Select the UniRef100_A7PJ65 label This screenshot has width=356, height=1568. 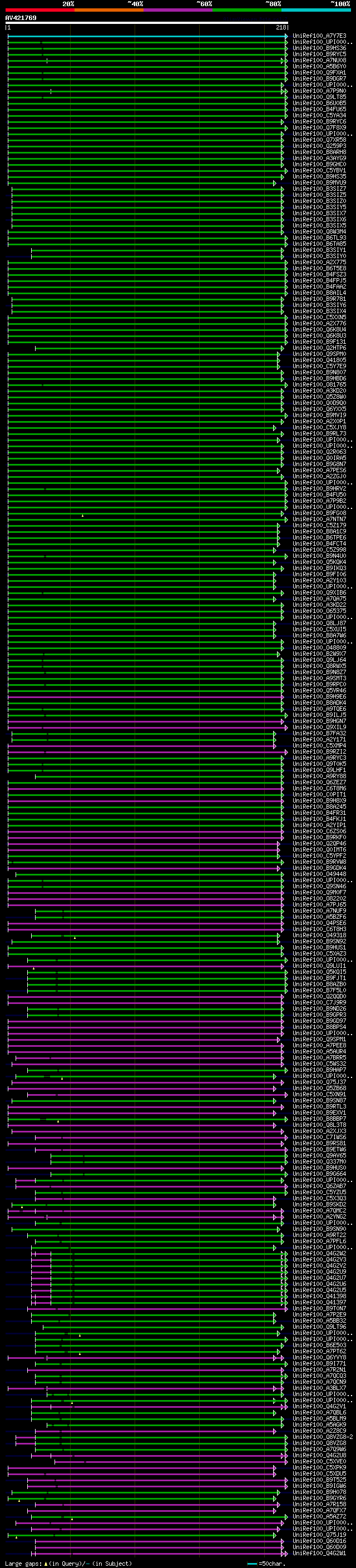tap(319, 904)
